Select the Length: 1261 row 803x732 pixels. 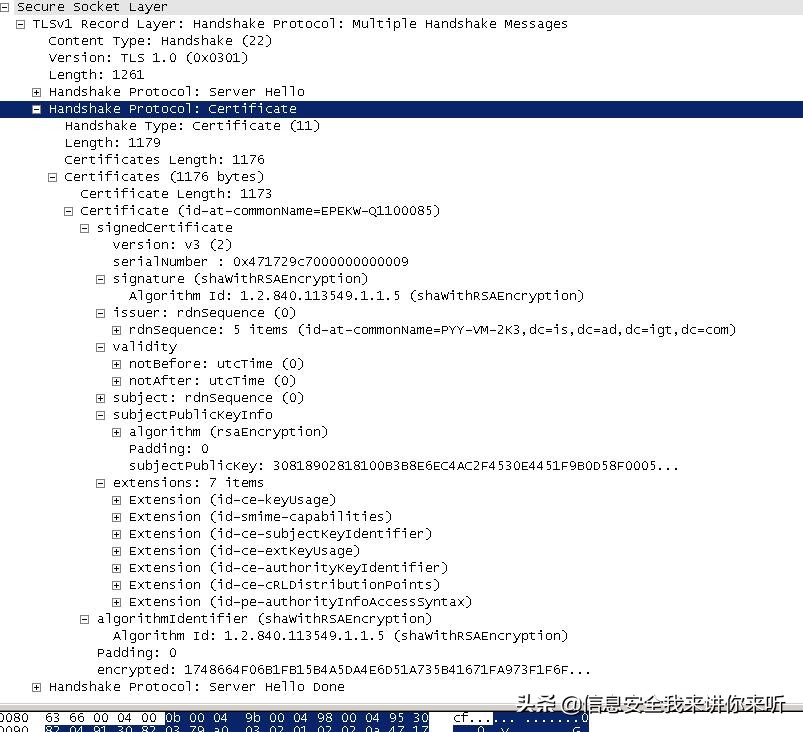coord(96,75)
